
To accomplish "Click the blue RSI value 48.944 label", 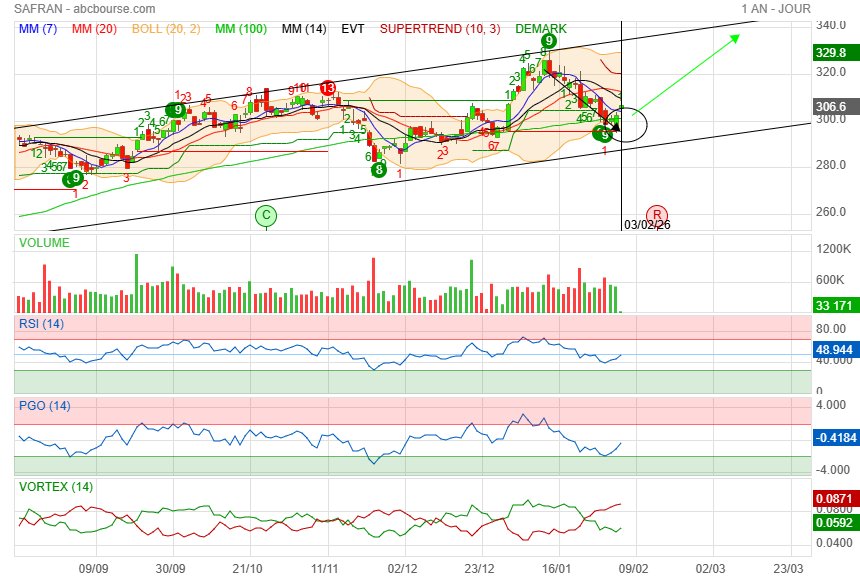I will tap(832, 351).
